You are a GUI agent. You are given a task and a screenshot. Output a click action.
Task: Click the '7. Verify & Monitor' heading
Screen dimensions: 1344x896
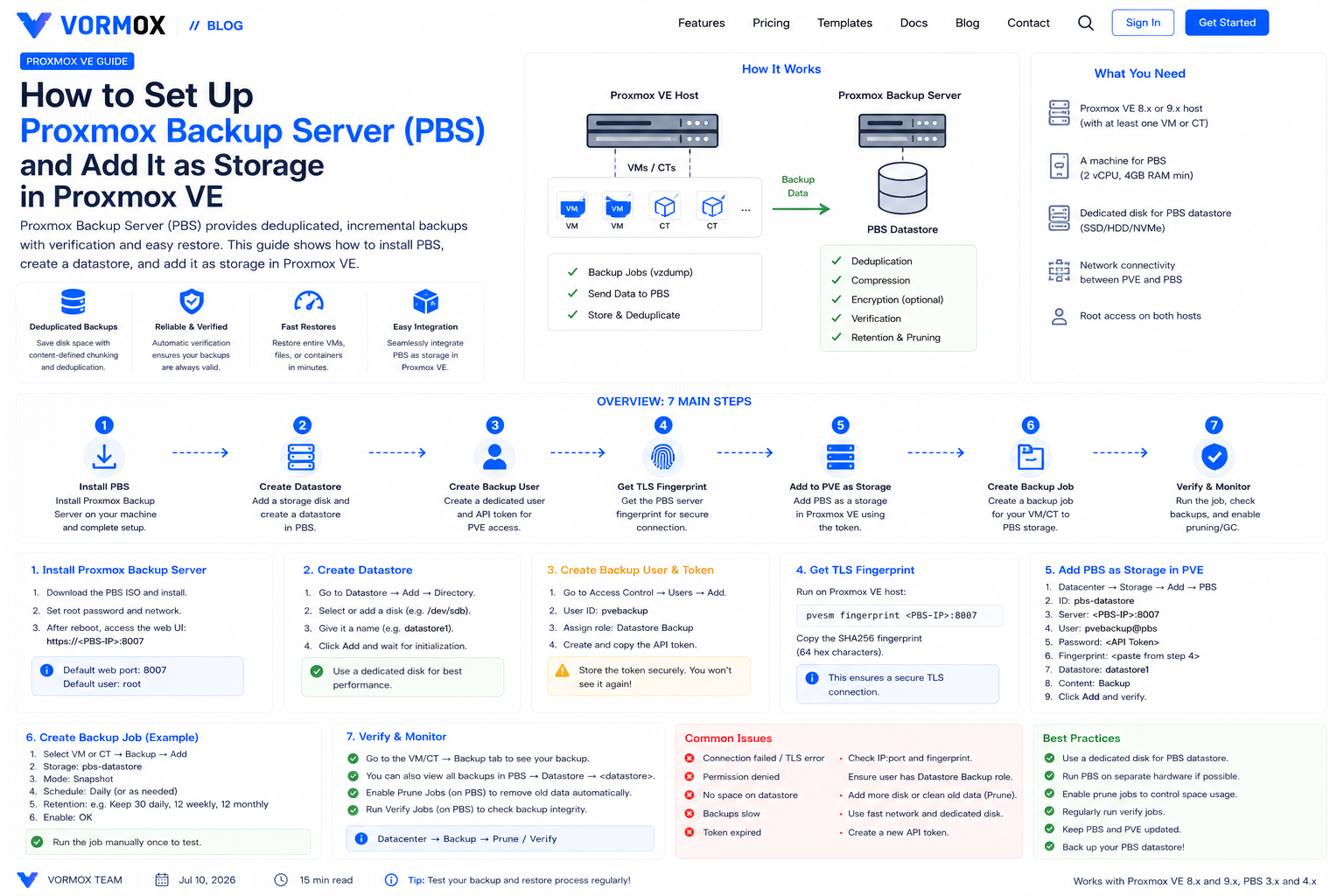coord(396,737)
